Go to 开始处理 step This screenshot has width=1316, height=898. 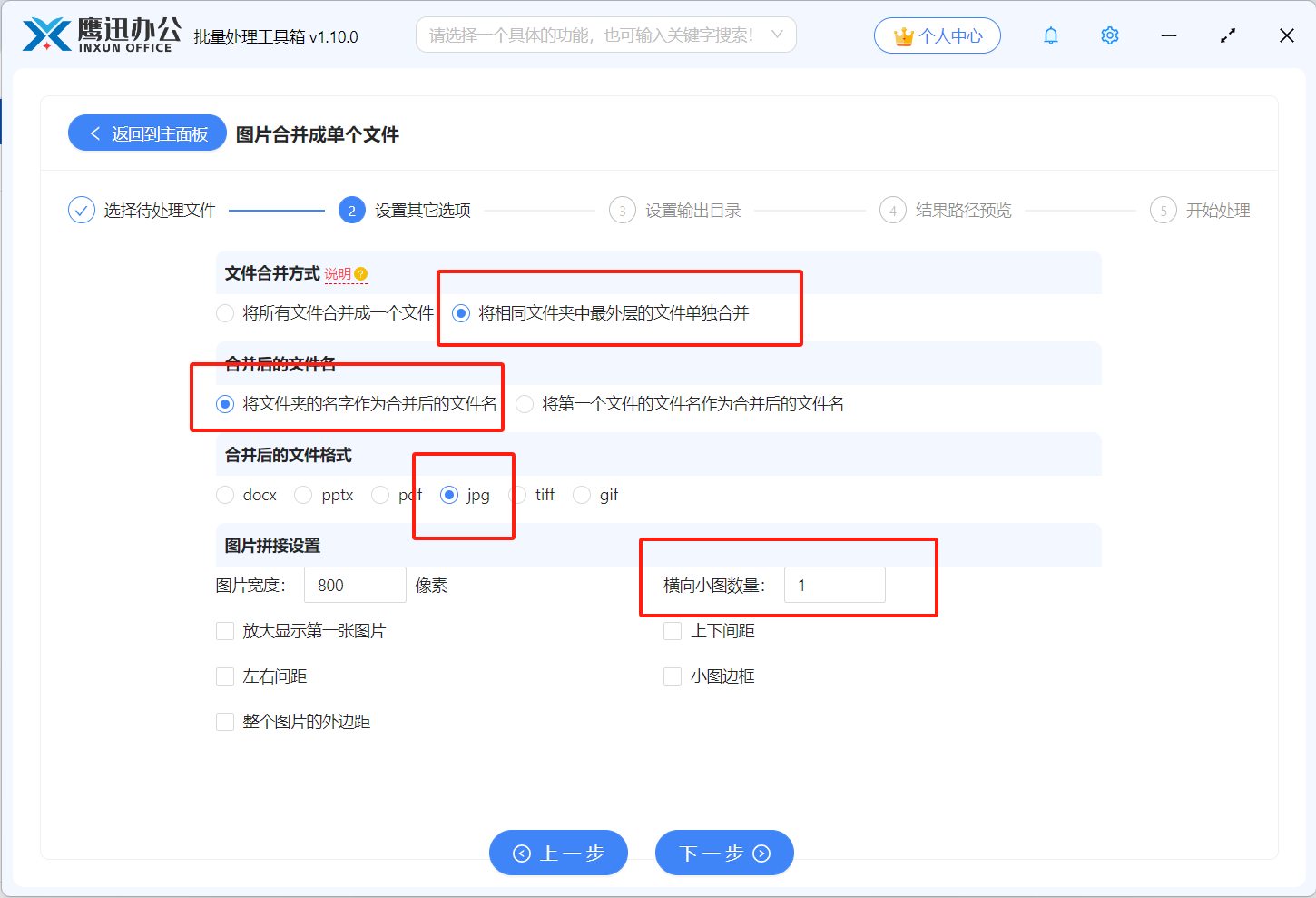1218,211
